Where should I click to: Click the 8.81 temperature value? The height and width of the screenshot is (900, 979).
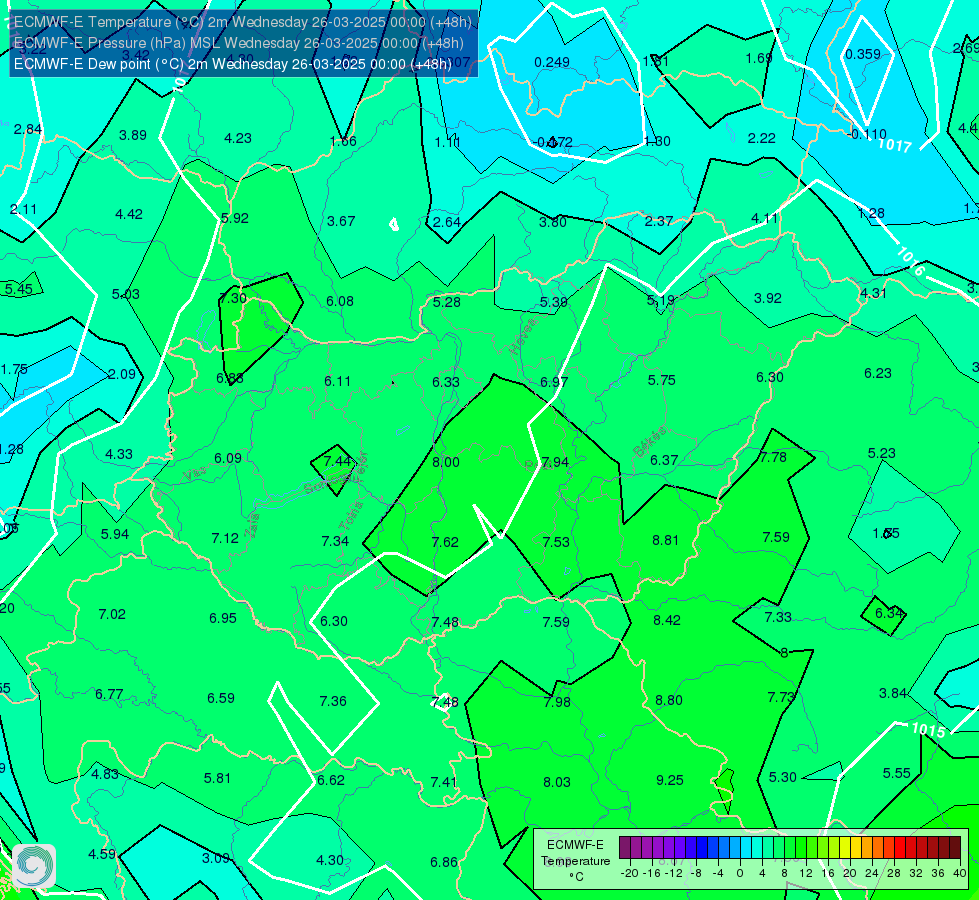tap(665, 540)
